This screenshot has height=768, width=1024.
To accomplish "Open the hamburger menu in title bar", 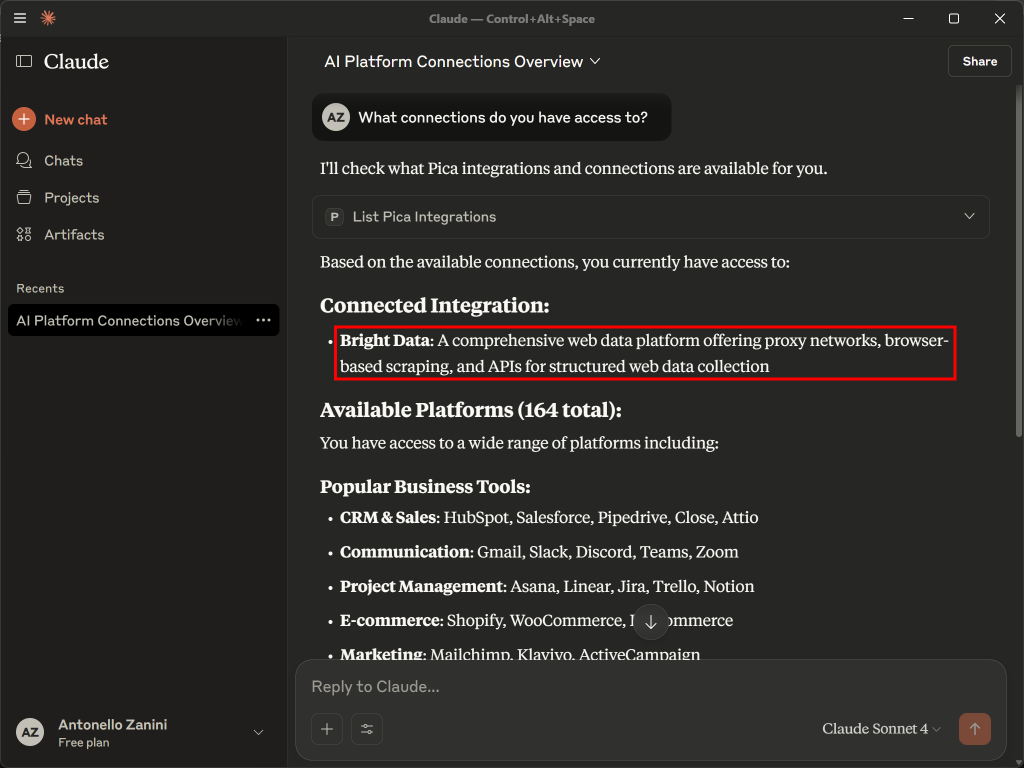I will click(20, 18).
